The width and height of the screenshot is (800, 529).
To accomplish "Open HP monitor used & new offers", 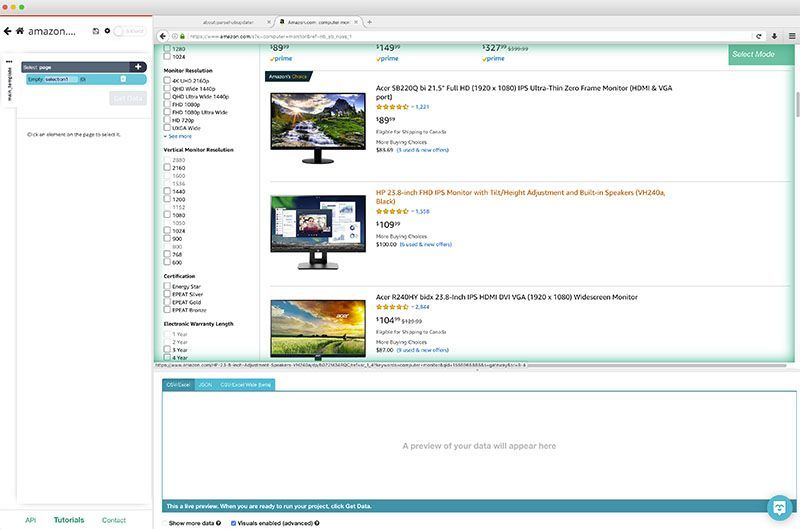I will [426, 244].
